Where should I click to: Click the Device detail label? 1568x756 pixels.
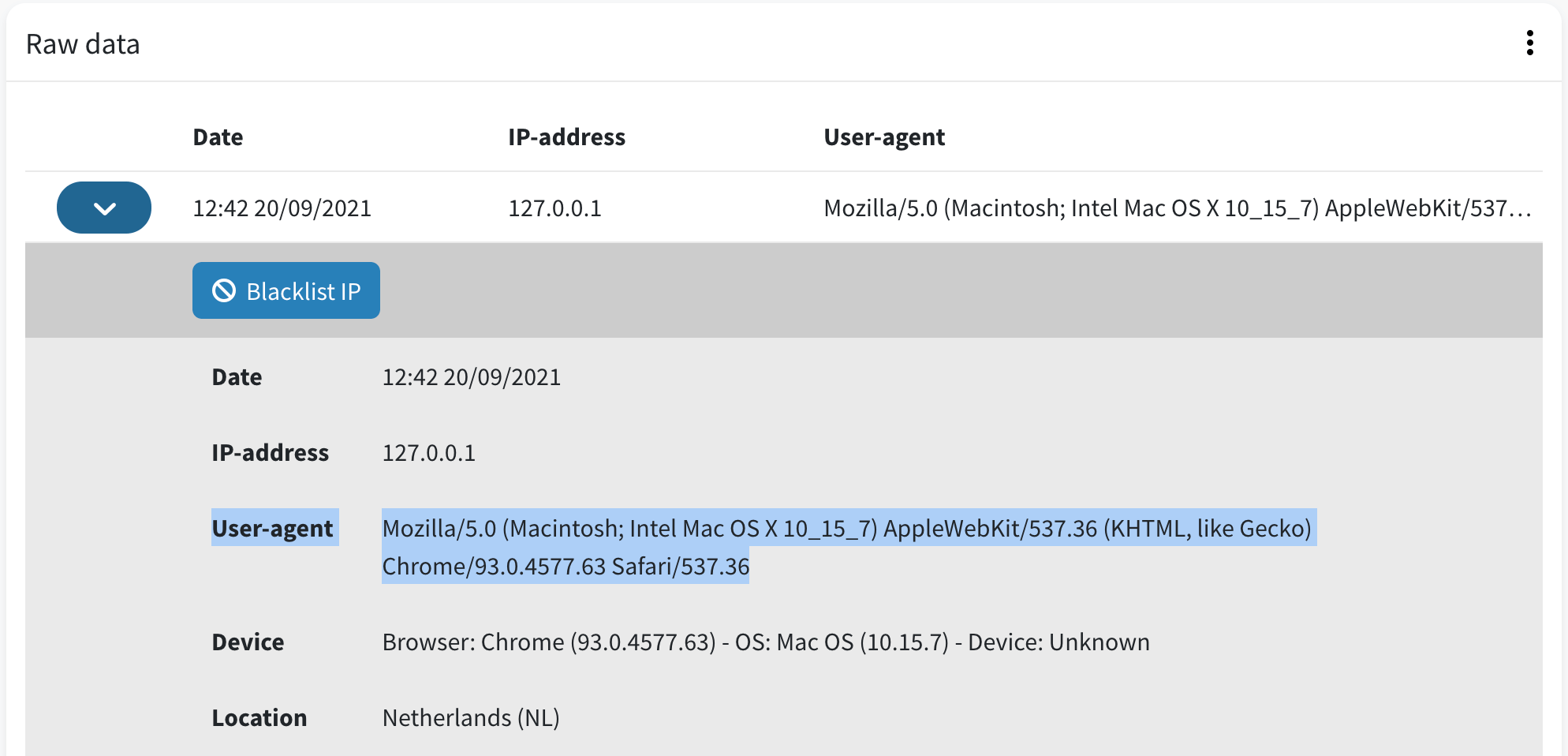pos(248,642)
